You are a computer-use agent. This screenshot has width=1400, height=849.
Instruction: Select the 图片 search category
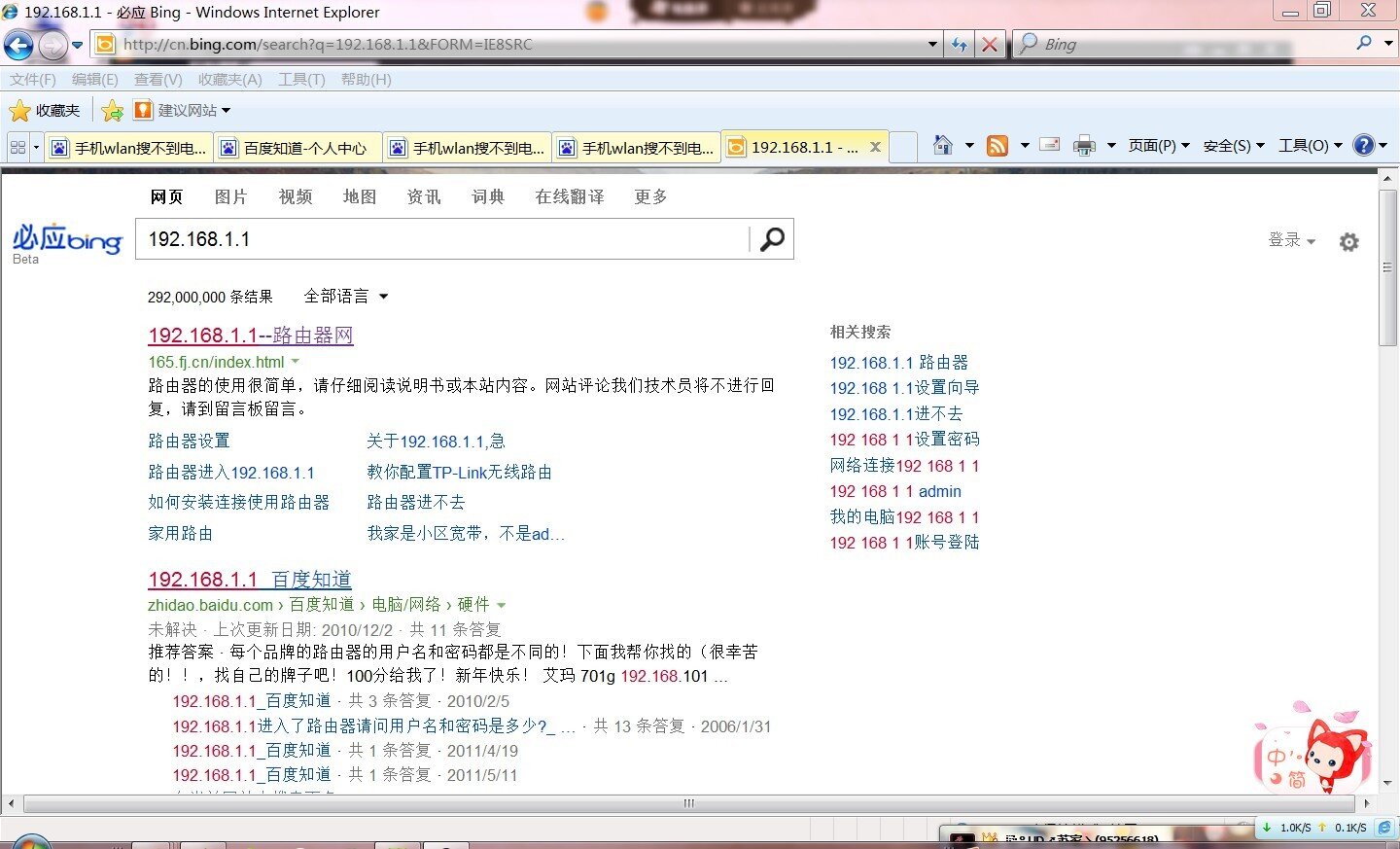[x=230, y=196]
